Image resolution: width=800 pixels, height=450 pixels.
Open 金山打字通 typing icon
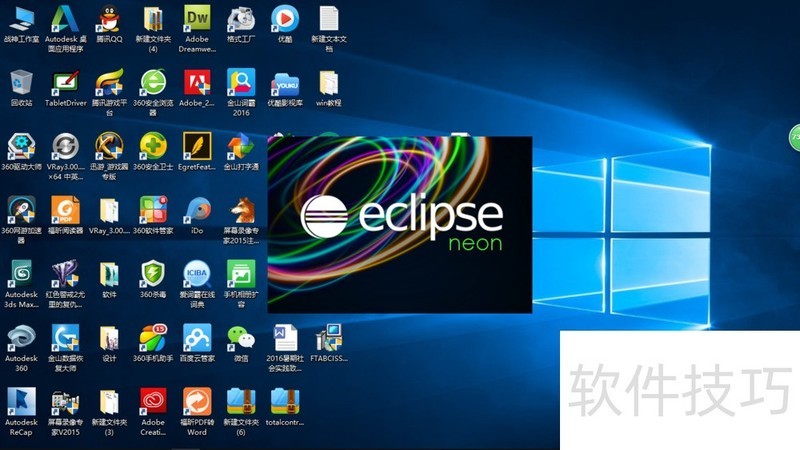[241, 147]
